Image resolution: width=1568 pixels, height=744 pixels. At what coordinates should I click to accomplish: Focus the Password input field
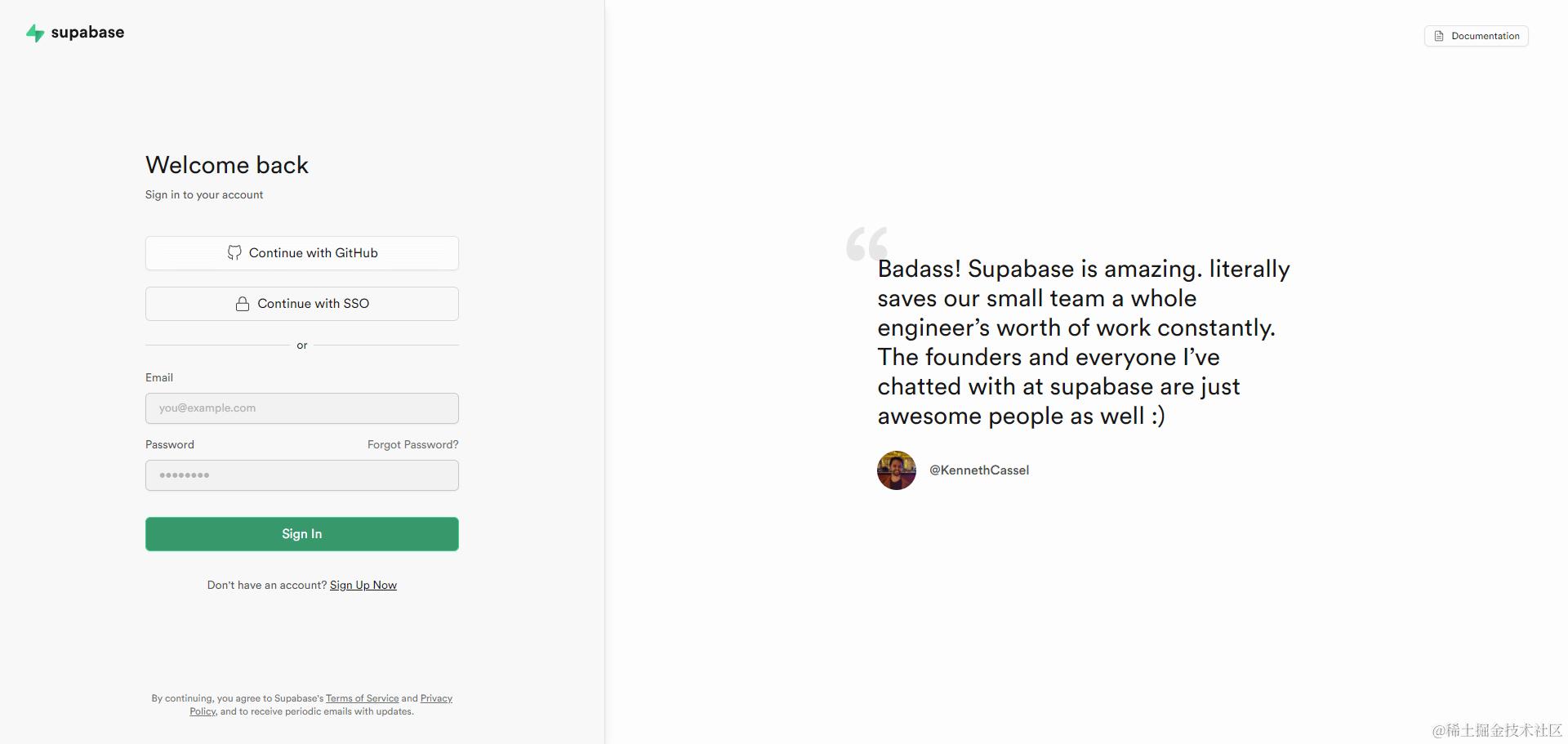coord(302,475)
